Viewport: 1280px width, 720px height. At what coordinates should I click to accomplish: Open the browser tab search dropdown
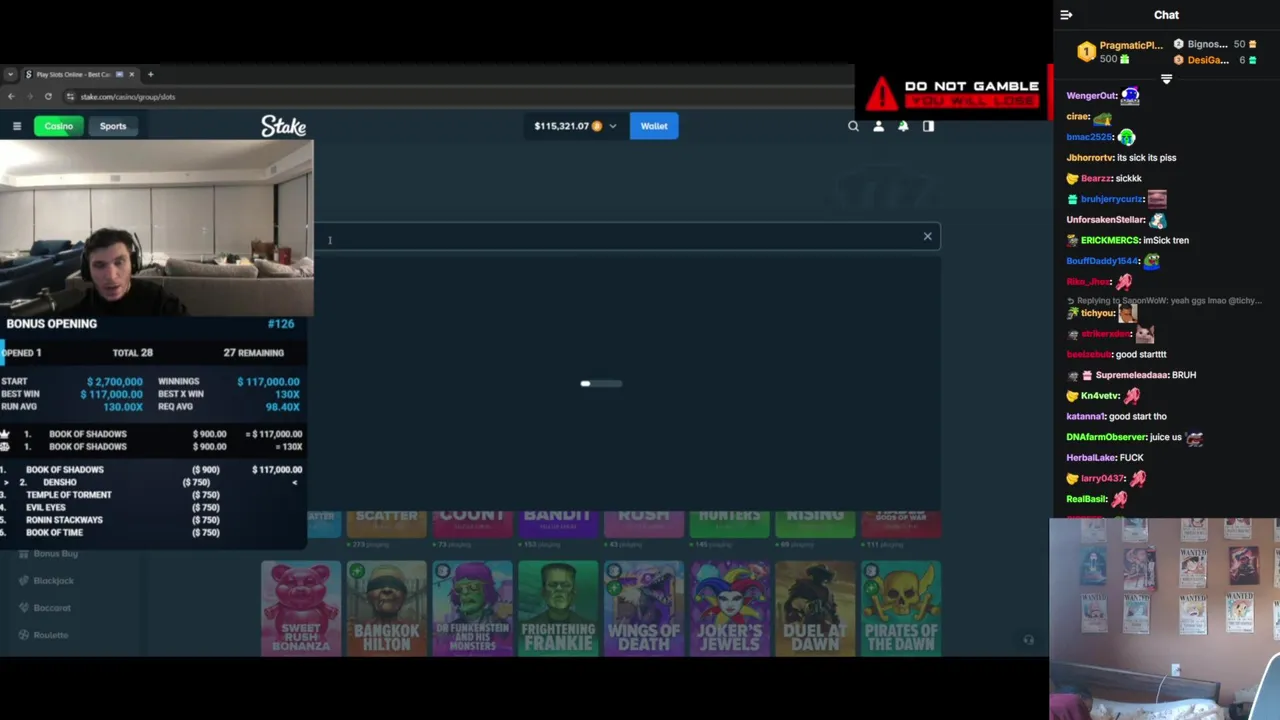click(x=10, y=74)
